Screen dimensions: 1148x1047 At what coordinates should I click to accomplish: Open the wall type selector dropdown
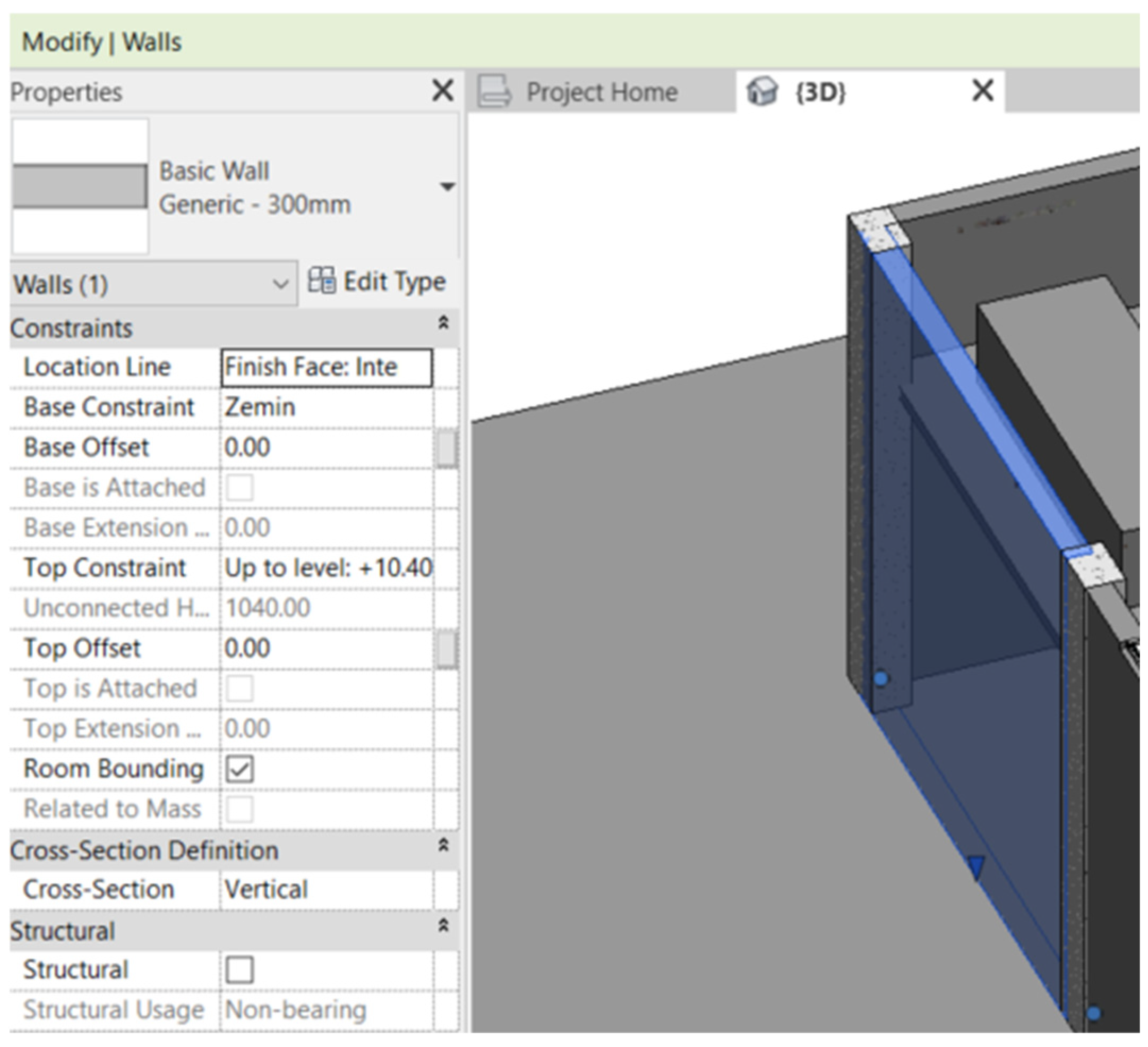[x=448, y=186]
